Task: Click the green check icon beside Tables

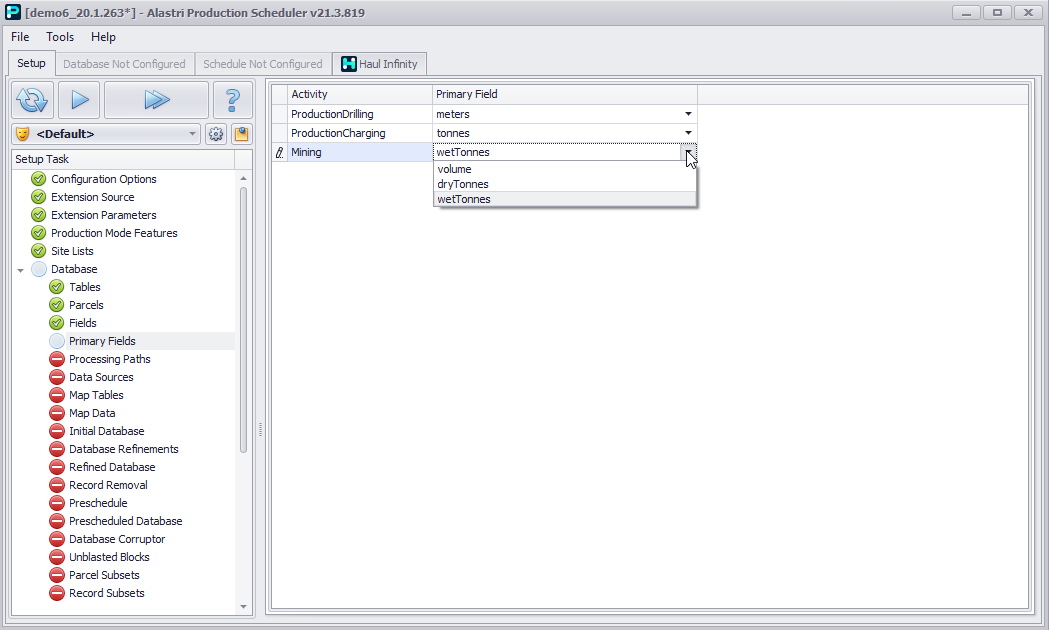Action: [x=57, y=287]
